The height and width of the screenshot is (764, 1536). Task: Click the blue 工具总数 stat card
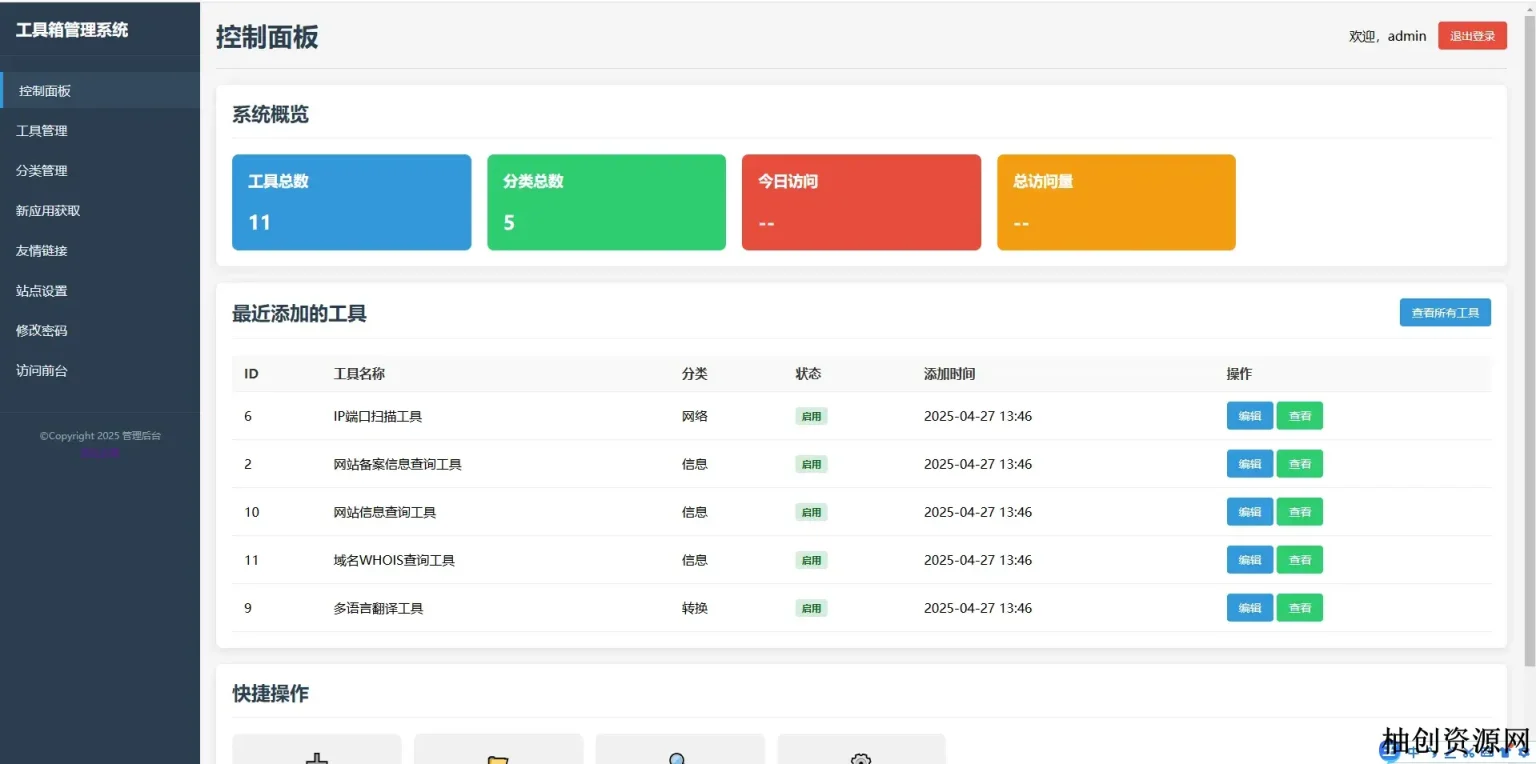[351, 202]
